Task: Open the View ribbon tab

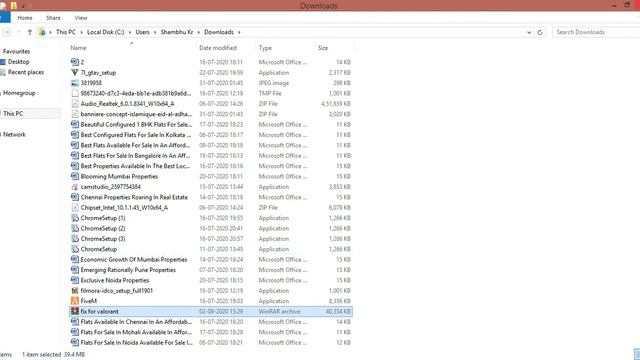Action: pyautogui.click(x=81, y=18)
